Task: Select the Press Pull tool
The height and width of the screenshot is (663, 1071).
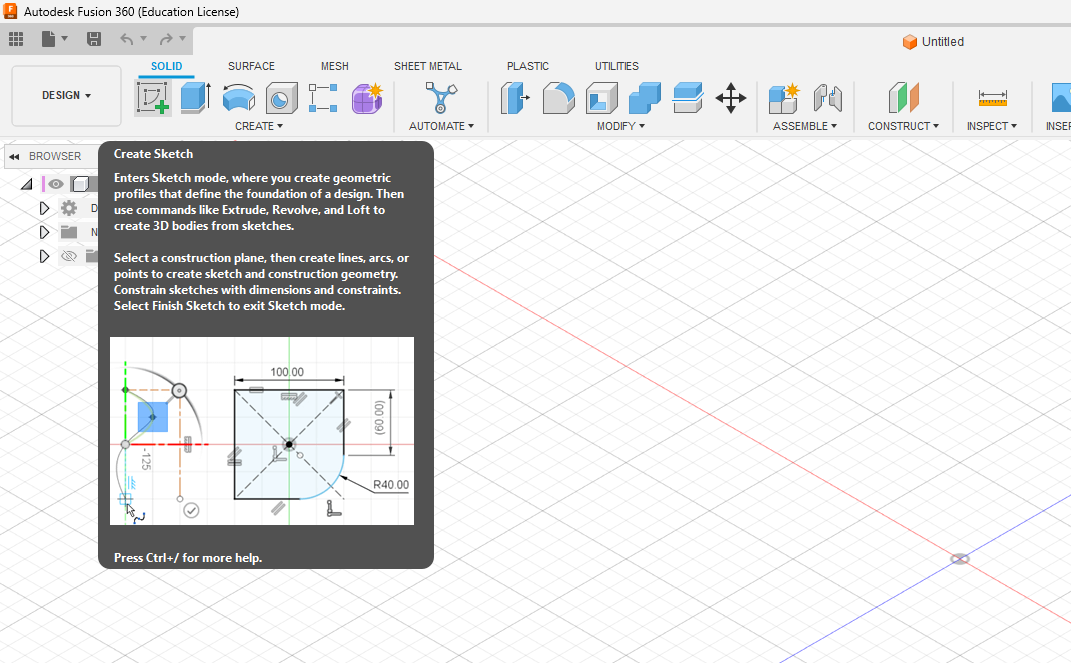Action: [x=516, y=98]
